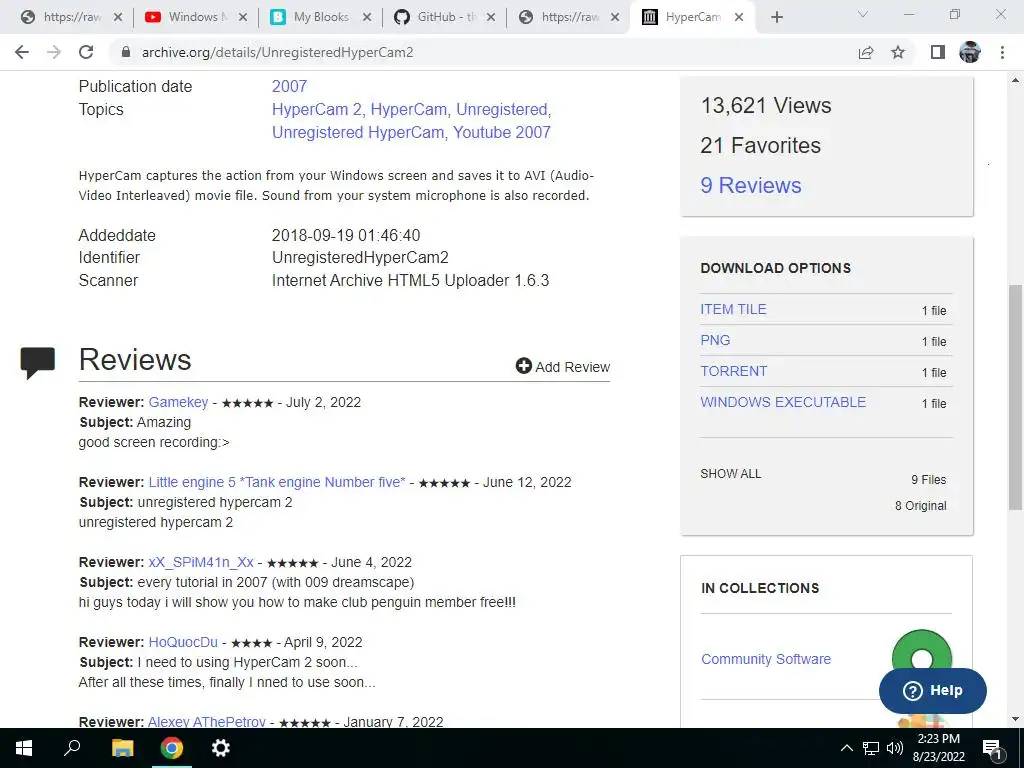Viewport: 1024px width, 768px height.
Task: Open reviewer Alexey AThePetrov profile
Action: click(x=206, y=722)
